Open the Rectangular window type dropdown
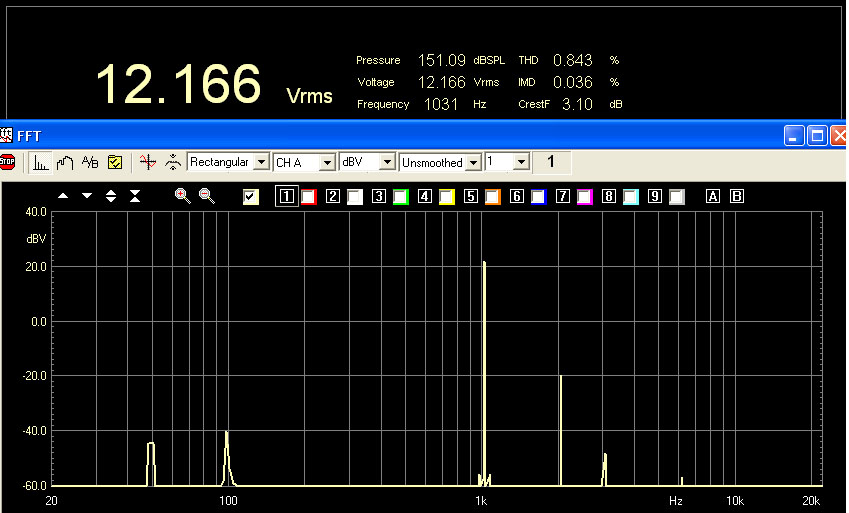 coord(228,162)
